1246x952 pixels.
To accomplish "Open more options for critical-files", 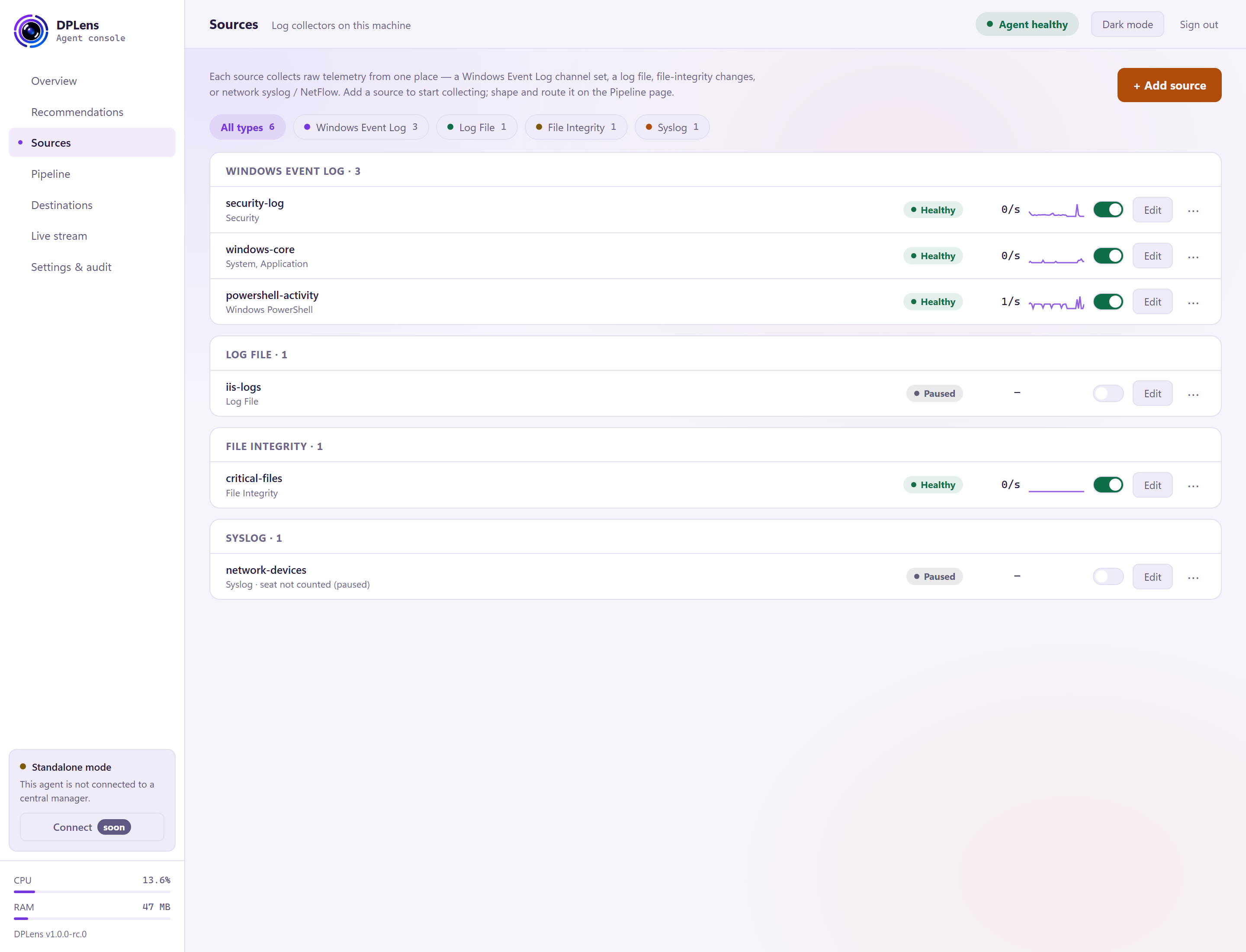I will tap(1193, 486).
